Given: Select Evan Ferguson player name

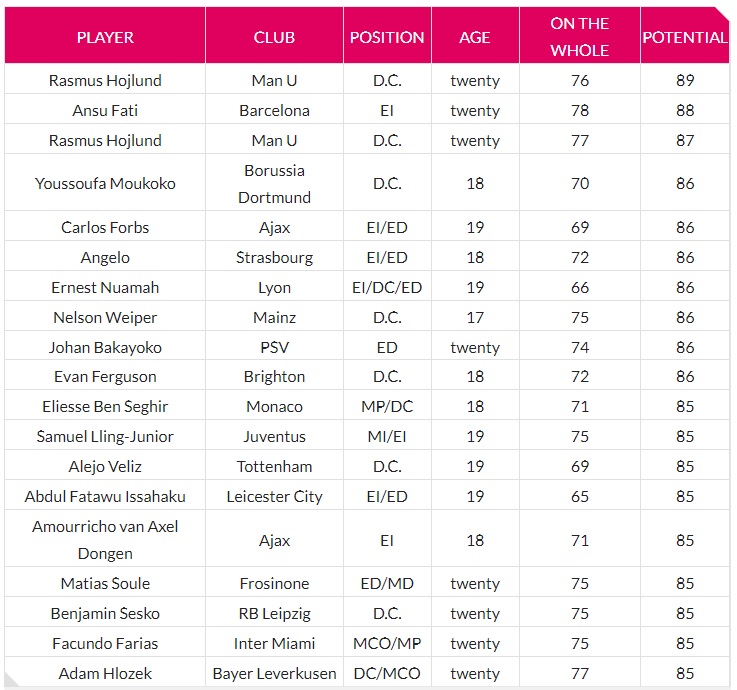Looking at the screenshot, I should point(105,376).
